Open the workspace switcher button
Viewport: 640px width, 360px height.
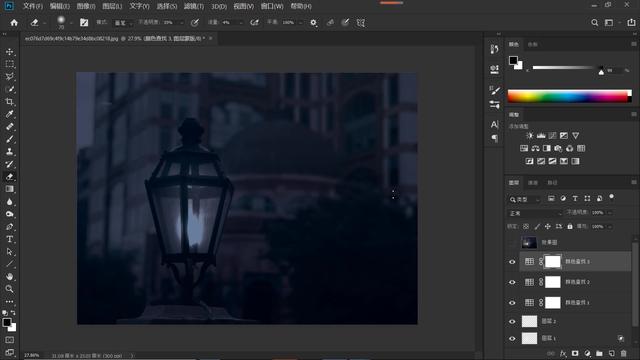click(x=609, y=23)
